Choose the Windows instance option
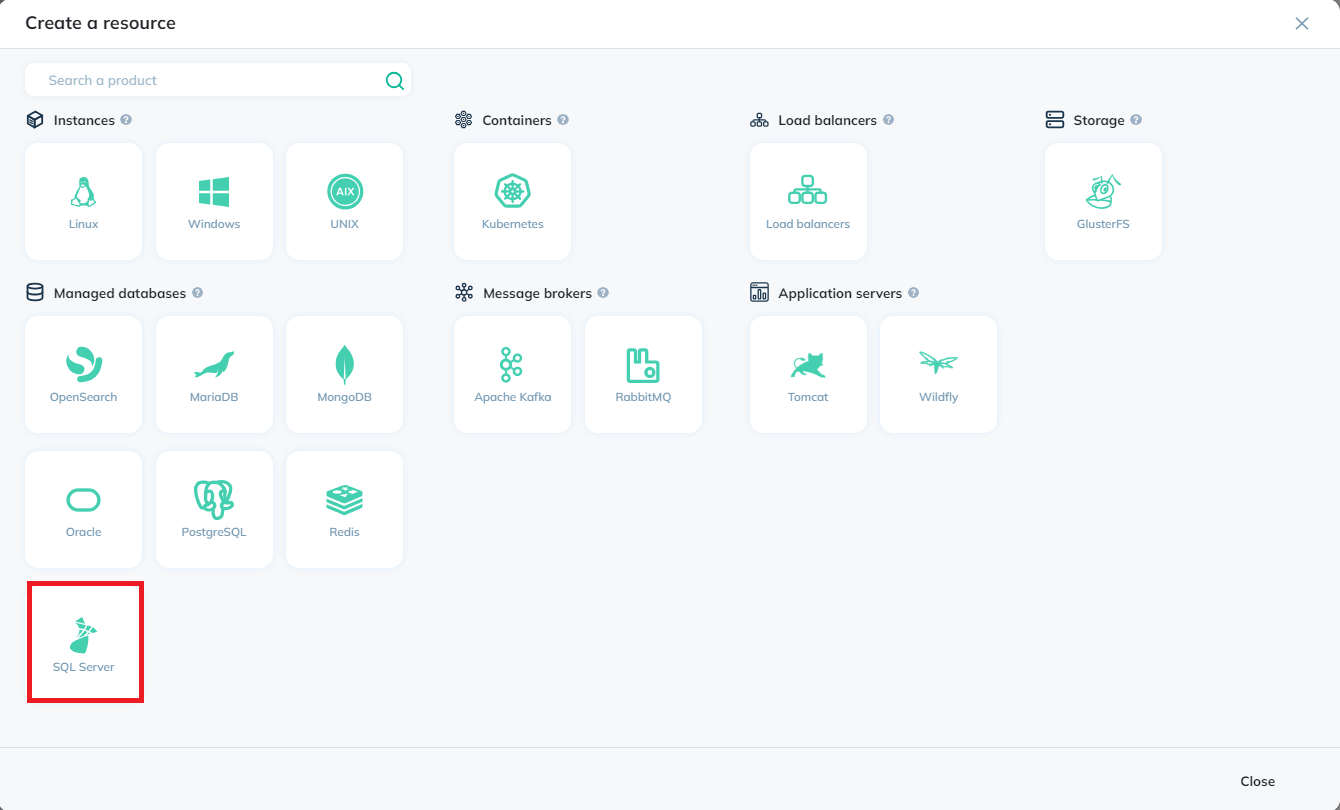The height and width of the screenshot is (810, 1340). pyautogui.click(x=214, y=201)
